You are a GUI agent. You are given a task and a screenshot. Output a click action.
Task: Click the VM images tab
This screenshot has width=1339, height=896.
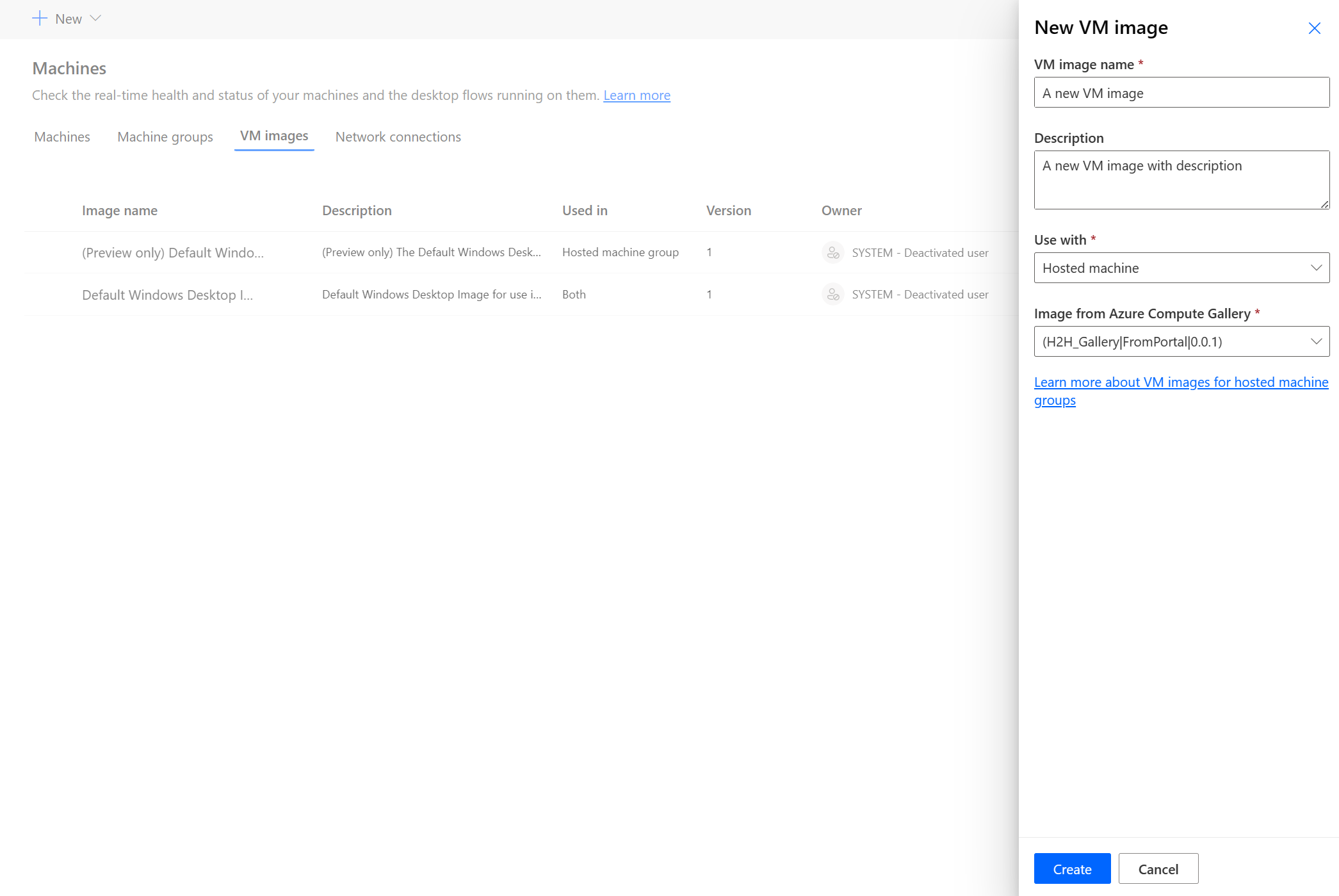(x=274, y=136)
